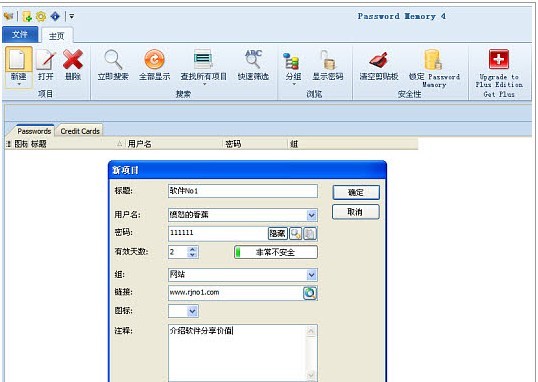Increase 有效天数 spinner up arrow
Screen dimensions: 538x382
pyautogui.click(x=192, y=249)
